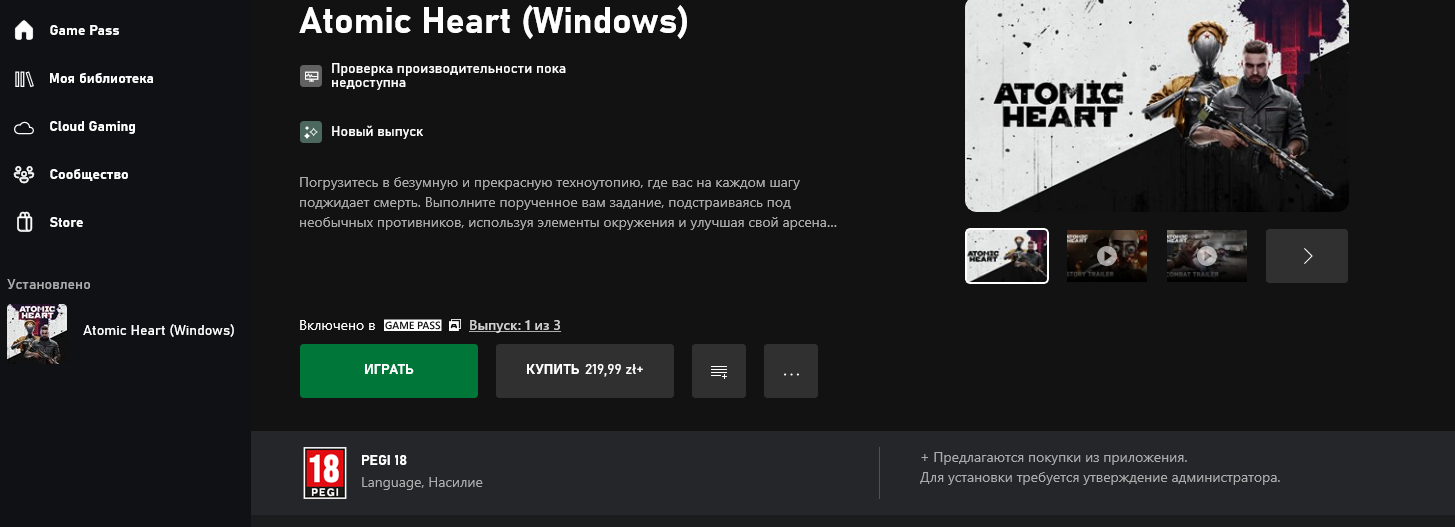Image resolution: width=1455 pixels, height=527 pixels.
Task: Click the green ИГРАТЬ button
Action: coord(389,371)
